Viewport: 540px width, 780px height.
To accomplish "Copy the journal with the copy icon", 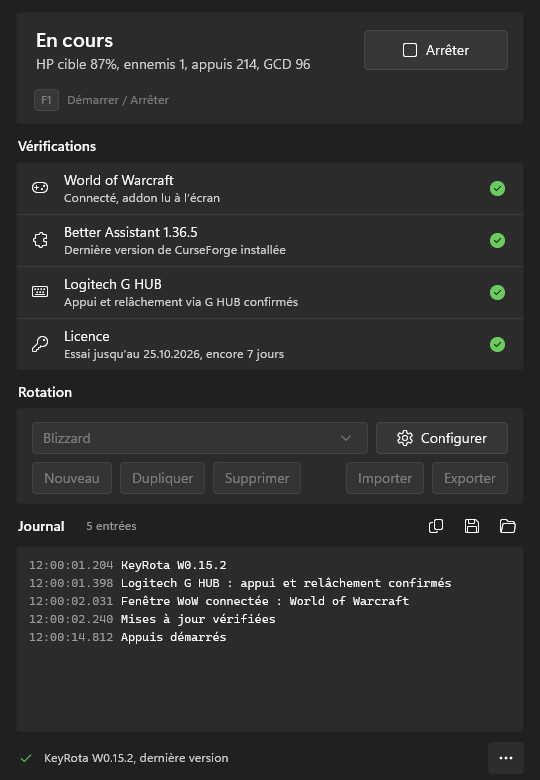I will [x=436, y=526].
